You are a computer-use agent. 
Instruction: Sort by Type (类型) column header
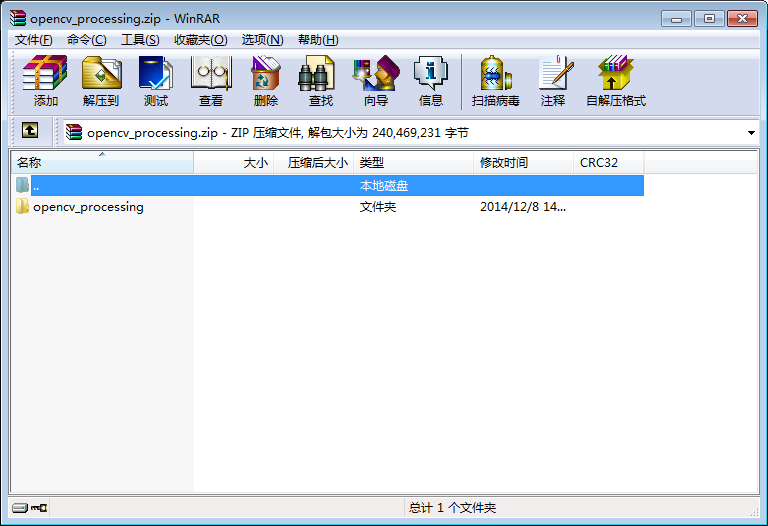413,163
